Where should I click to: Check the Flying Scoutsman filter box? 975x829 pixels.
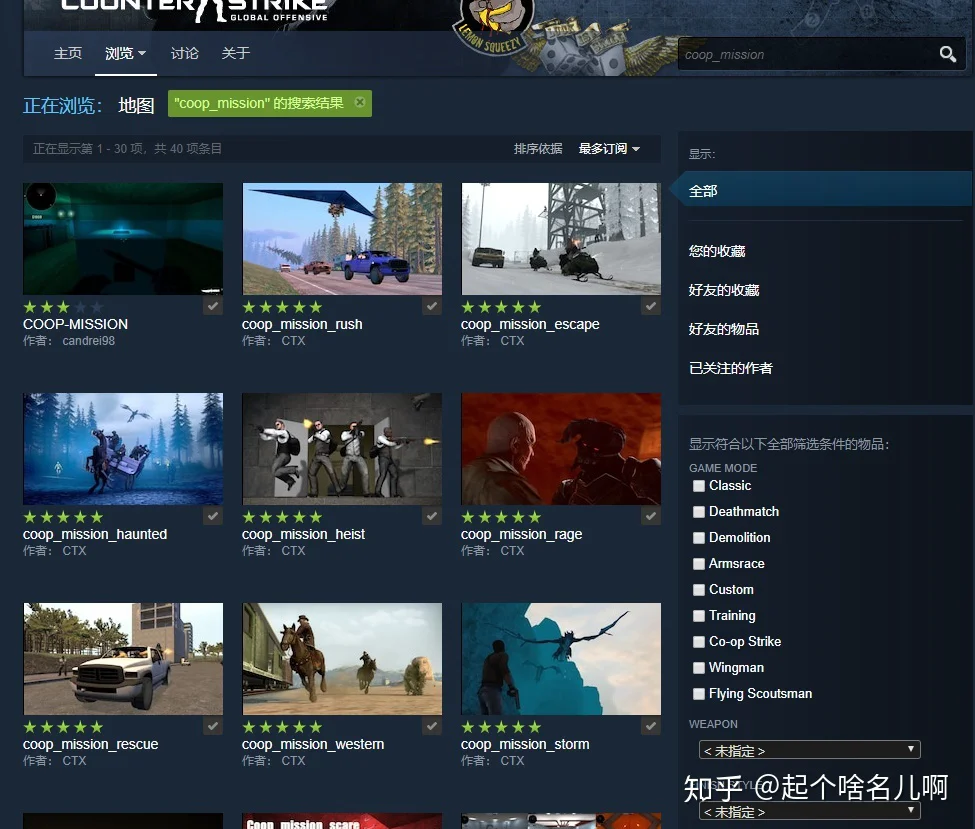pyautogui.click(x=699, y=694)
